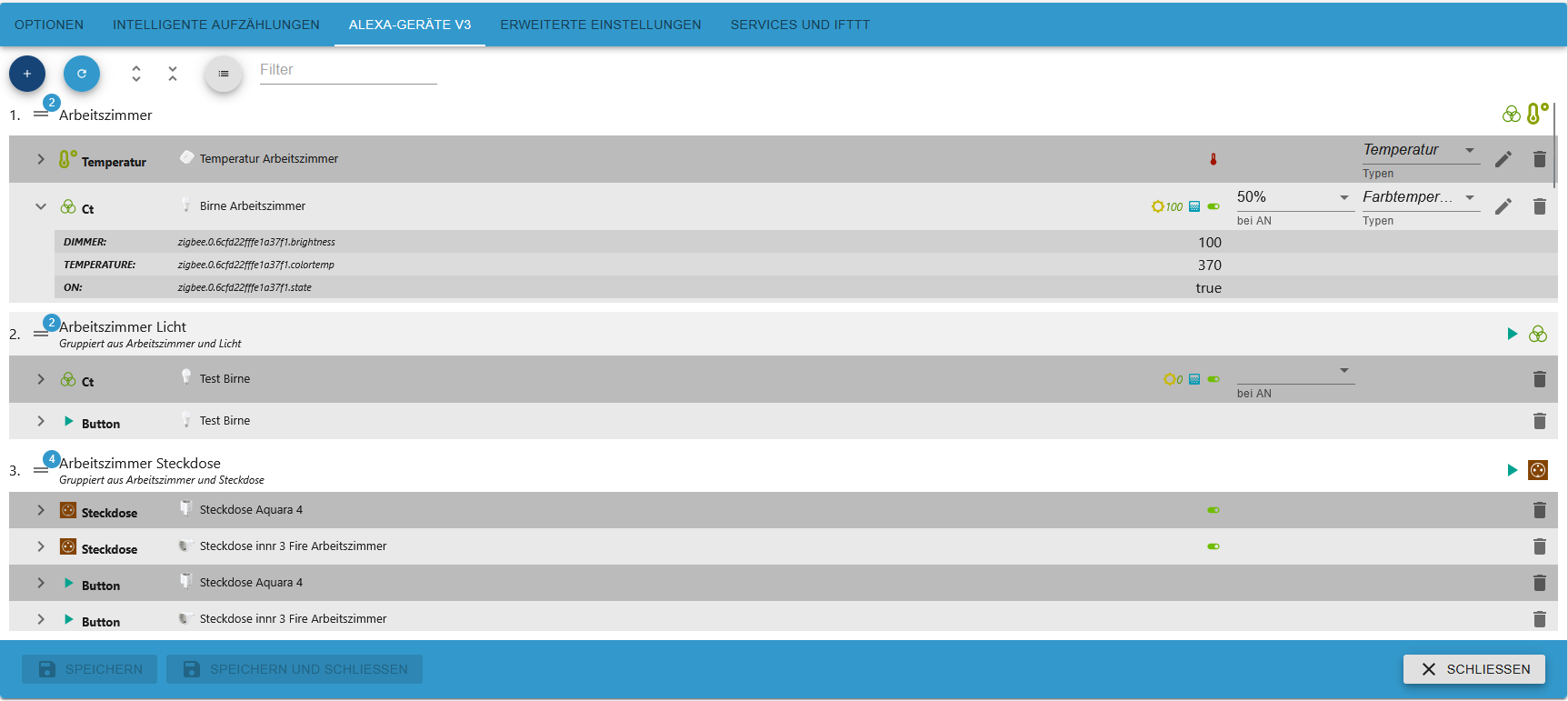The image size is (1568, 701).
Task: Toggle Steckdose innr 3 Fire socket switch
Action: (x=1213, y=546)
